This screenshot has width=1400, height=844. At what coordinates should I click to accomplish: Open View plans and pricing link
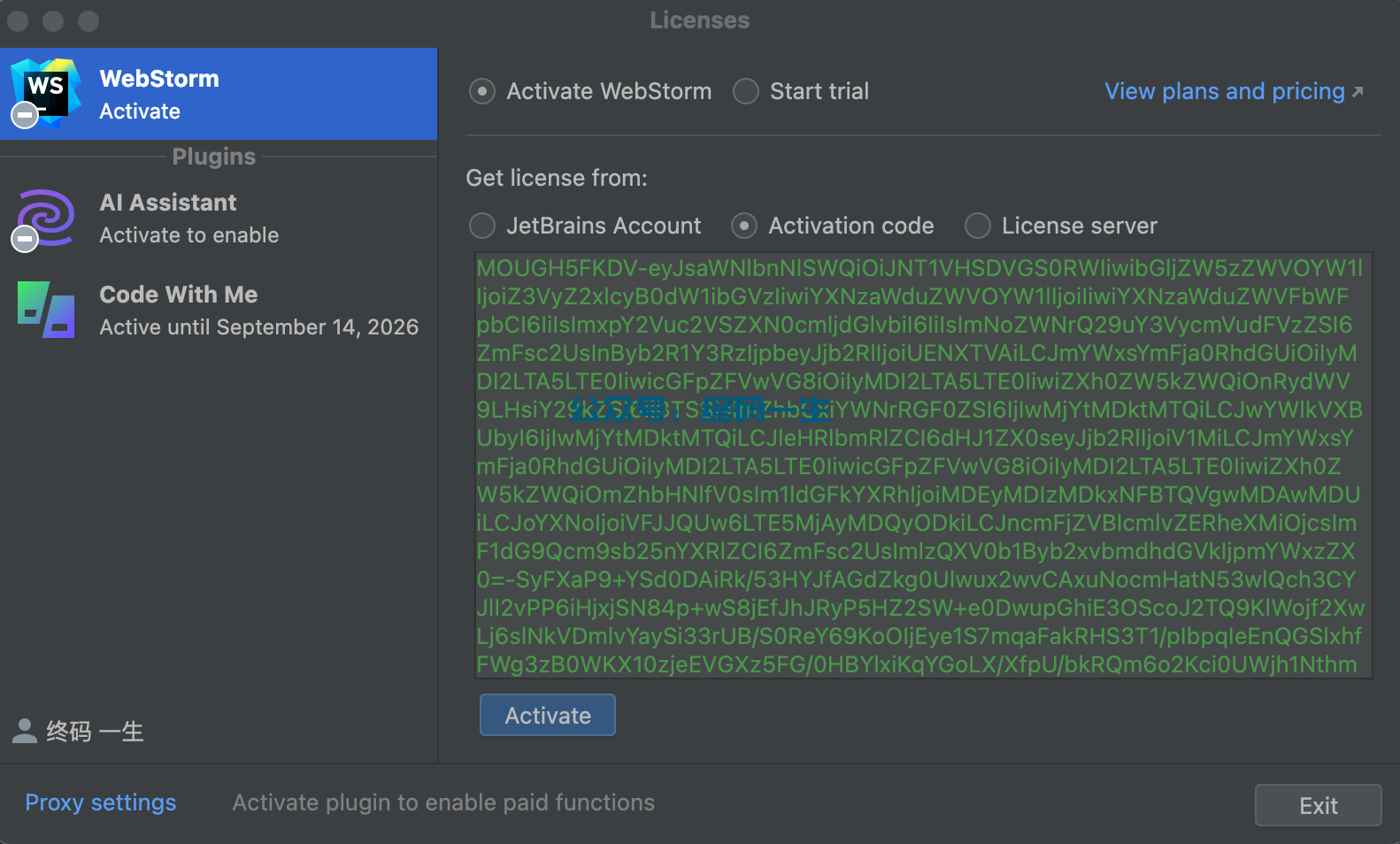pyautogui.click(x=1234, y=91)
